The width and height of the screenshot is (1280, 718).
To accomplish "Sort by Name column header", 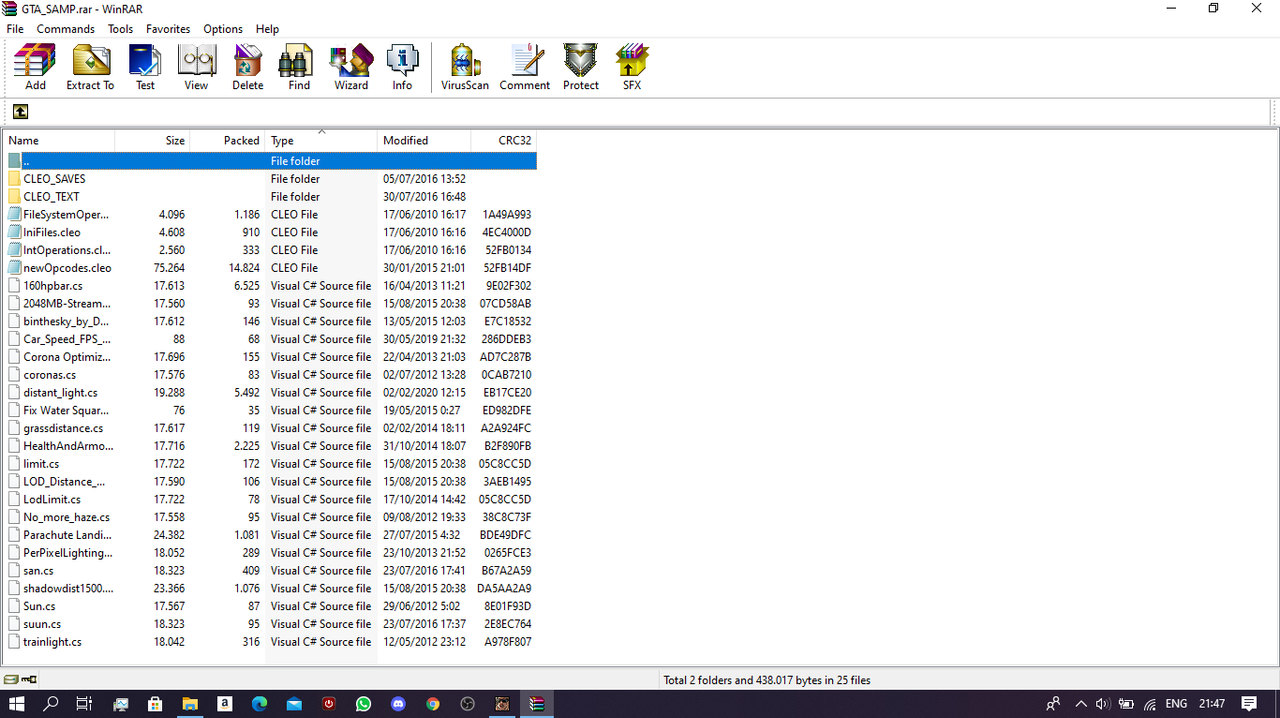I will [x=60, y=141].
